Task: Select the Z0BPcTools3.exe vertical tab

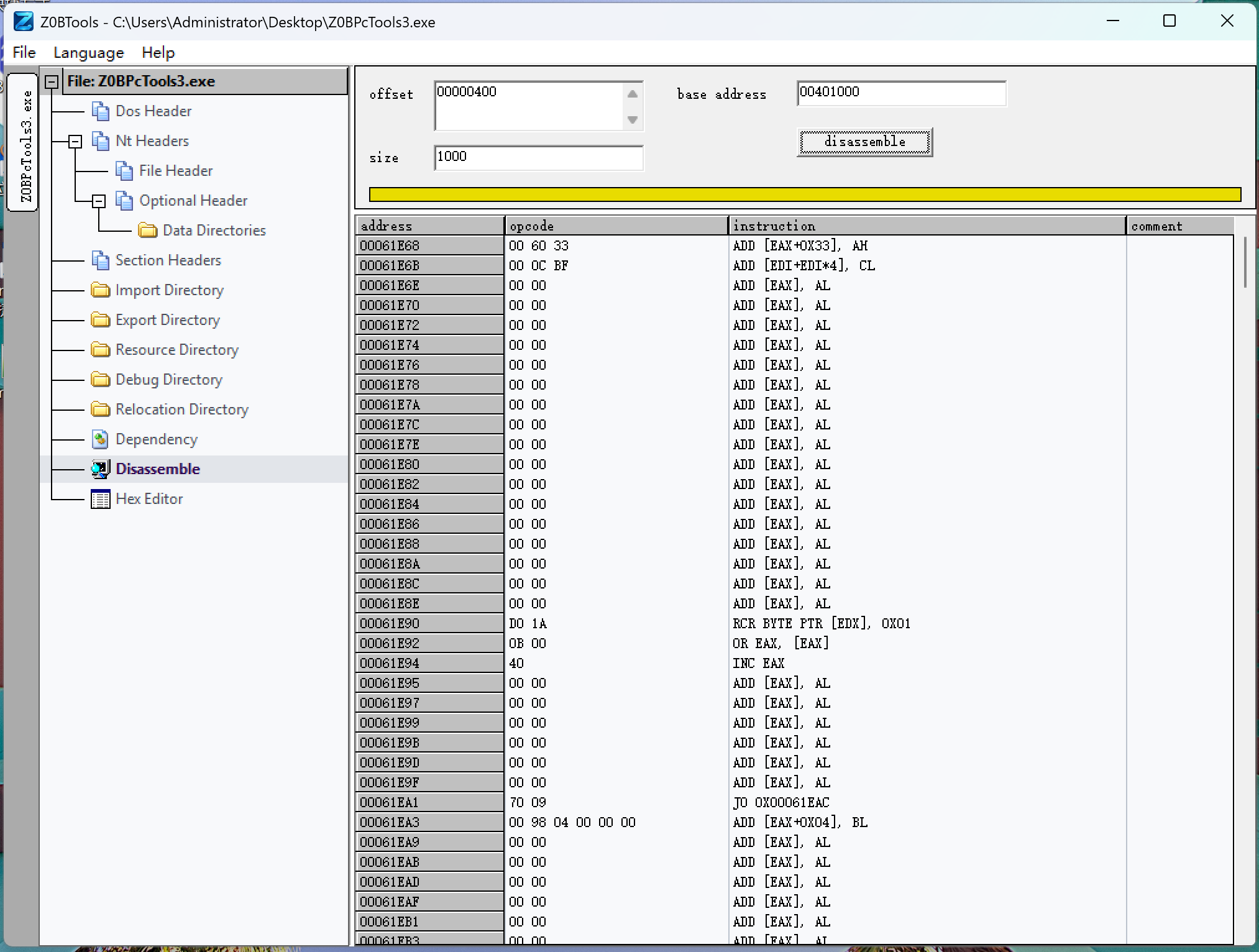Action: click(x=22, y=143)
